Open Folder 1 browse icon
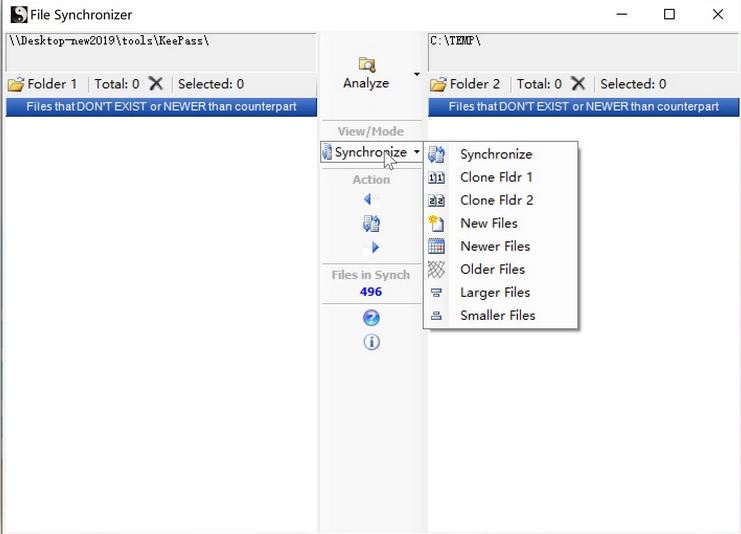Screen dimensions: 741x534 tap(16, 85)
